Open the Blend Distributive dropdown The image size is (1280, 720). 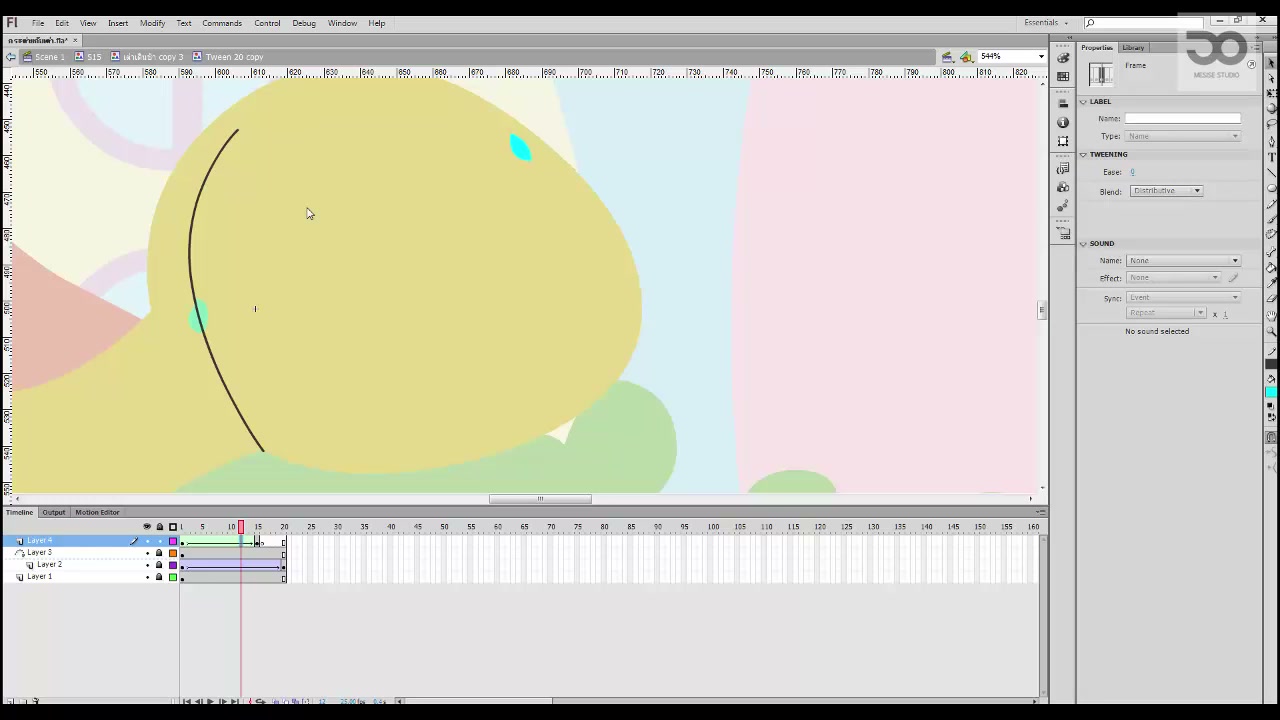[x=1166, y=191]
